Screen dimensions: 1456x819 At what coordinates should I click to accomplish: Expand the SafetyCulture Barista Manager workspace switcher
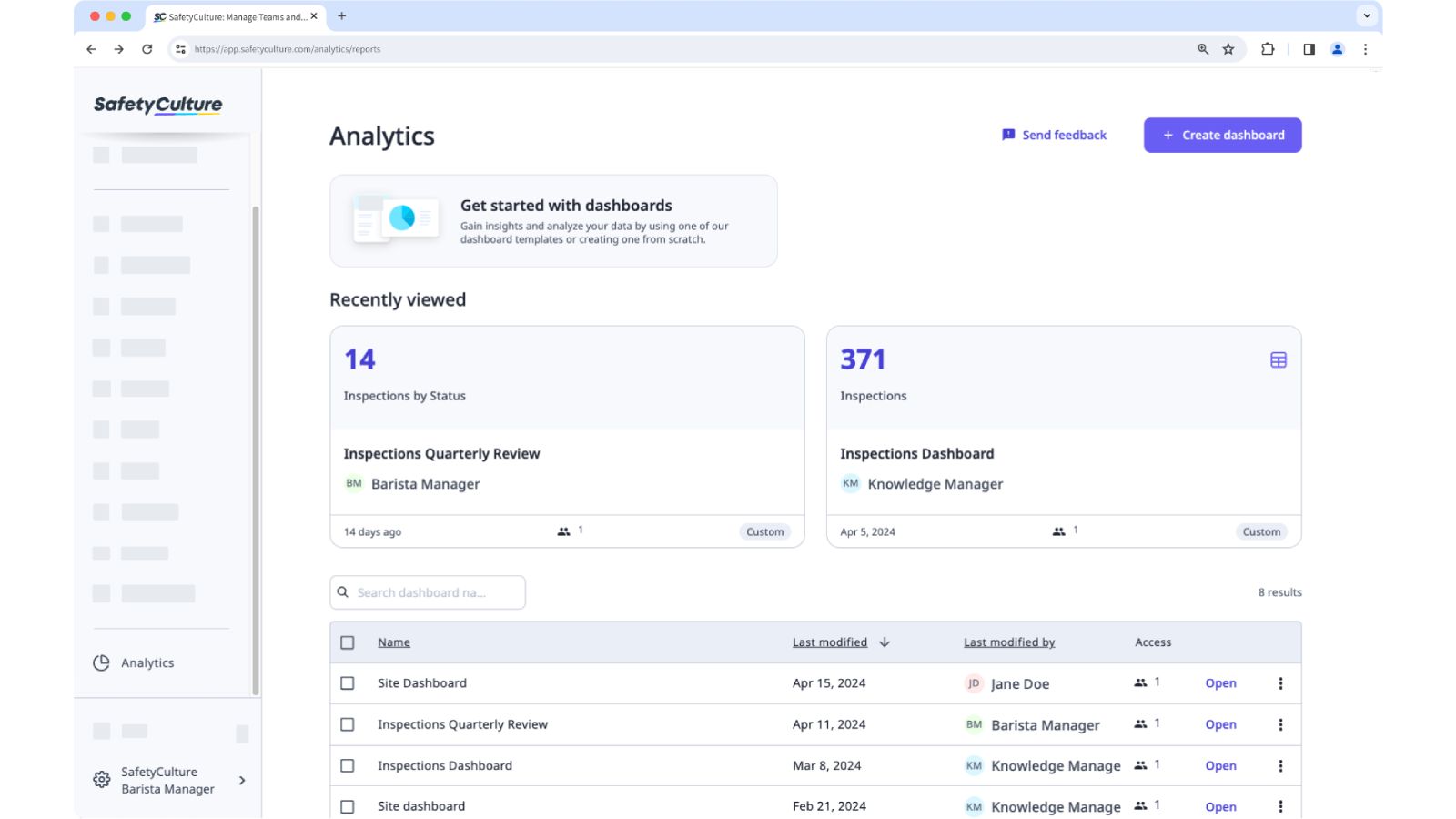241,780
